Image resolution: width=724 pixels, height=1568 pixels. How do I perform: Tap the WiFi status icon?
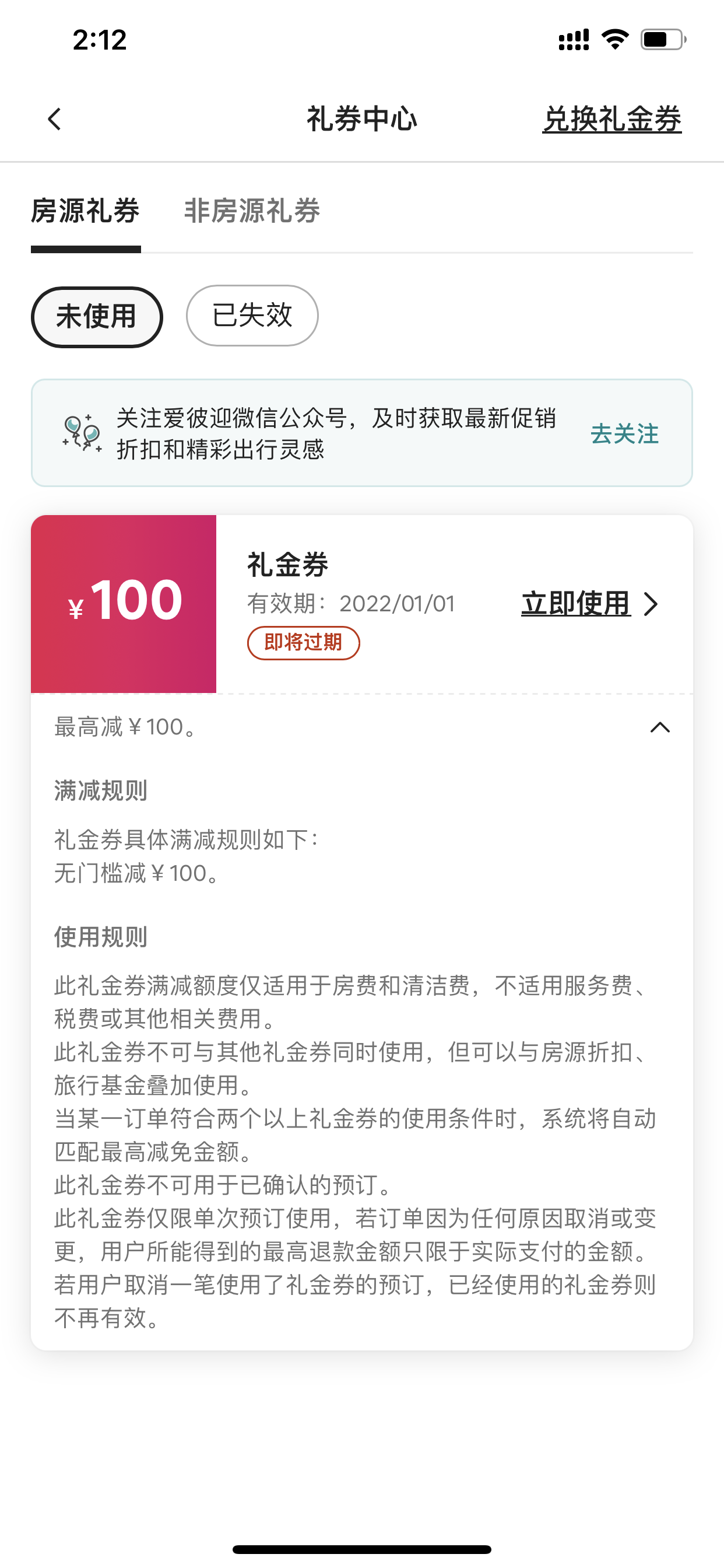614,40
